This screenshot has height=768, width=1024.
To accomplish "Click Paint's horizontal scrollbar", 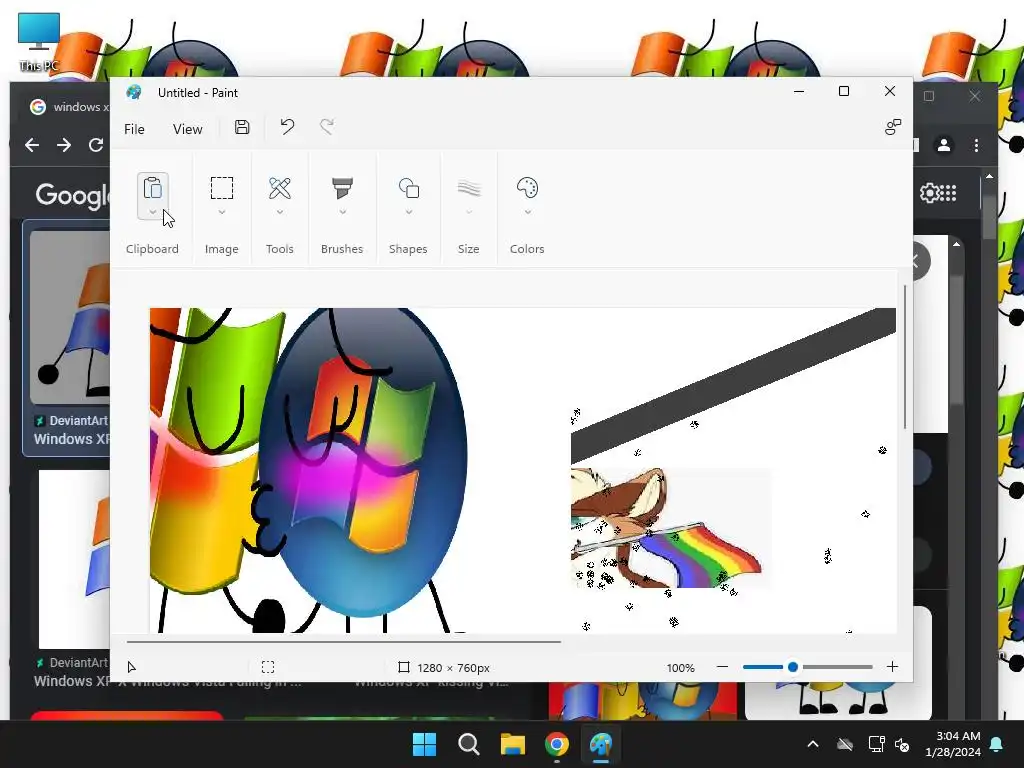I will pos(344,642).
